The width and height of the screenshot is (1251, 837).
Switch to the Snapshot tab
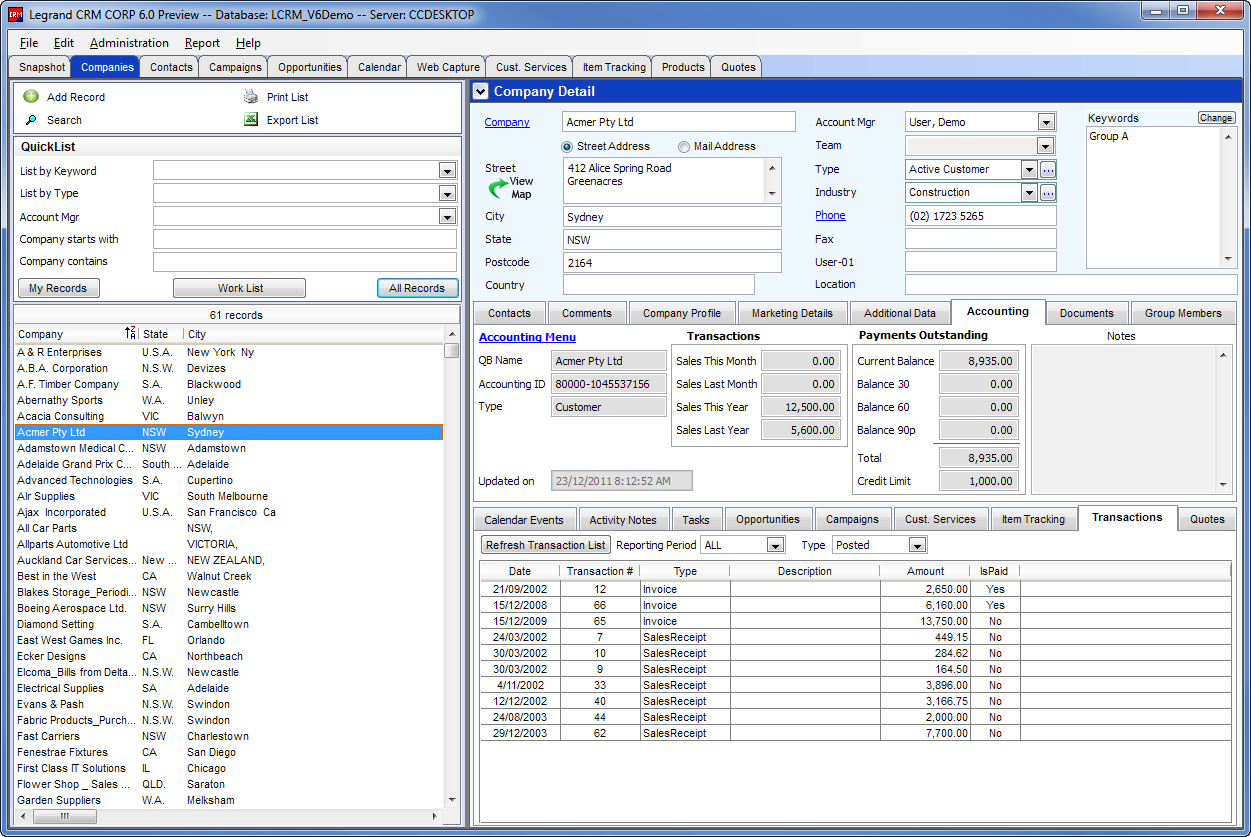(x=41, y=67)
